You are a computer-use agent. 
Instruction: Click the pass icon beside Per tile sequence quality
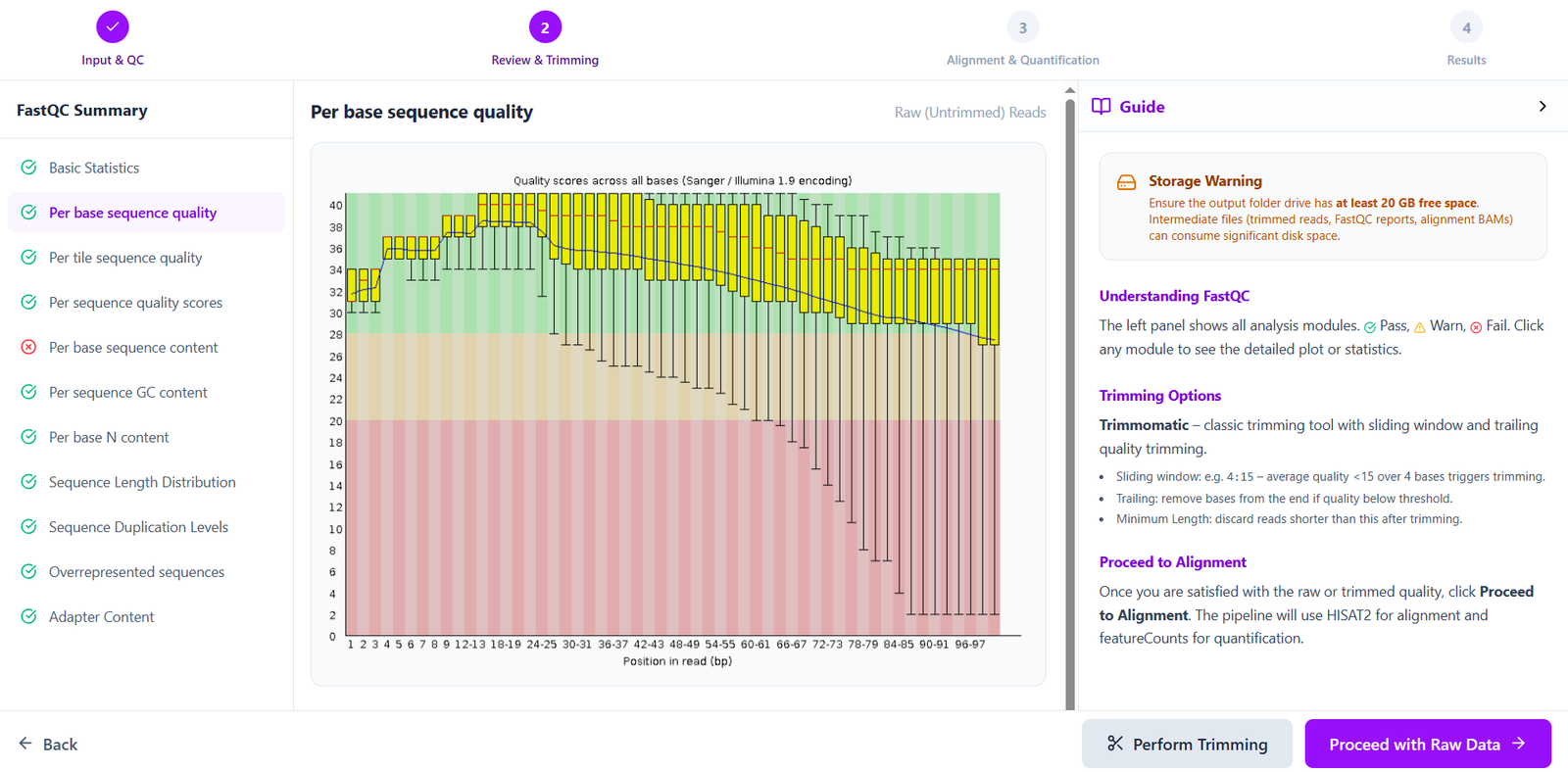point(29,258)
